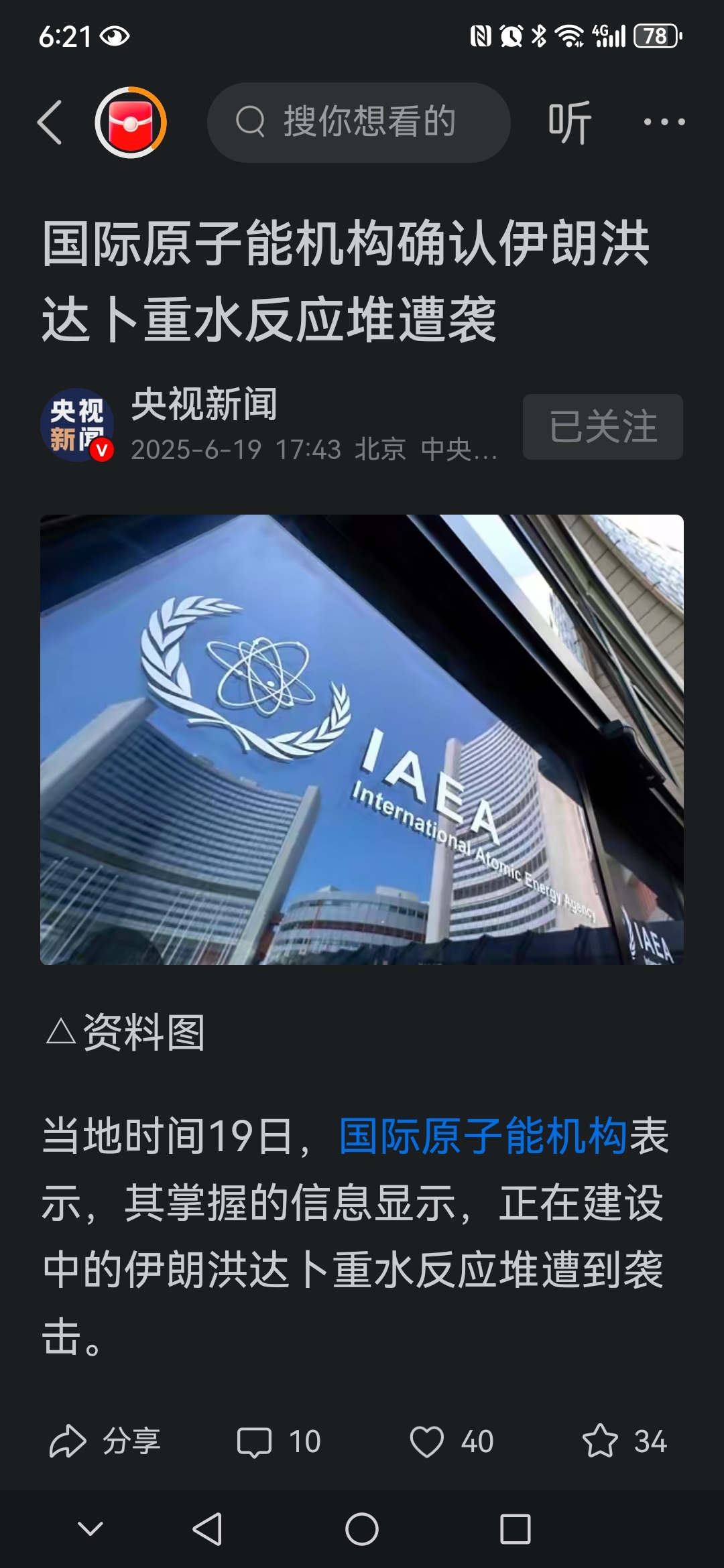Toggle the 已关注 follow button

tap(603, 427)
